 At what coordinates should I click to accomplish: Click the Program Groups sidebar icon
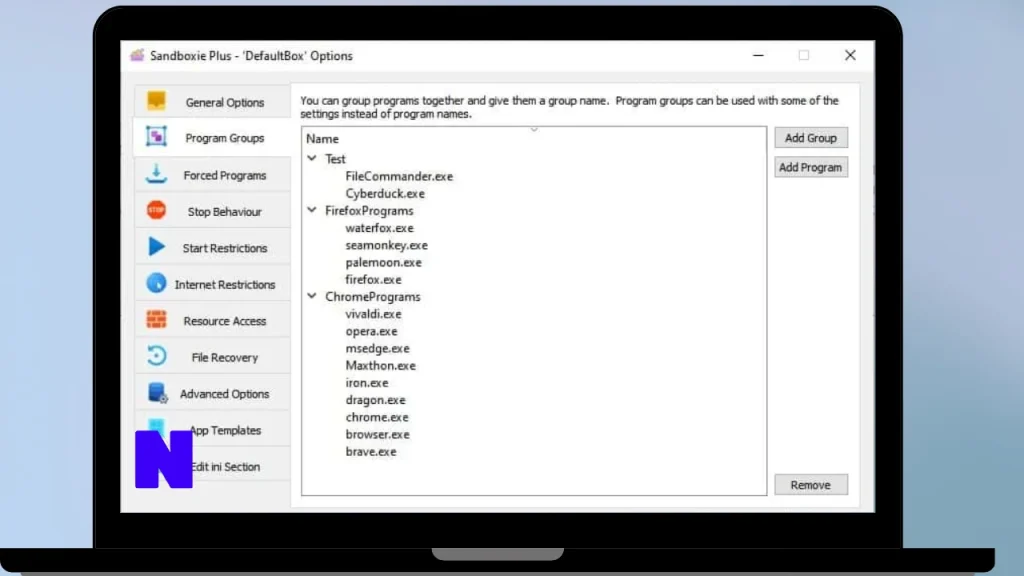[156, 136]
